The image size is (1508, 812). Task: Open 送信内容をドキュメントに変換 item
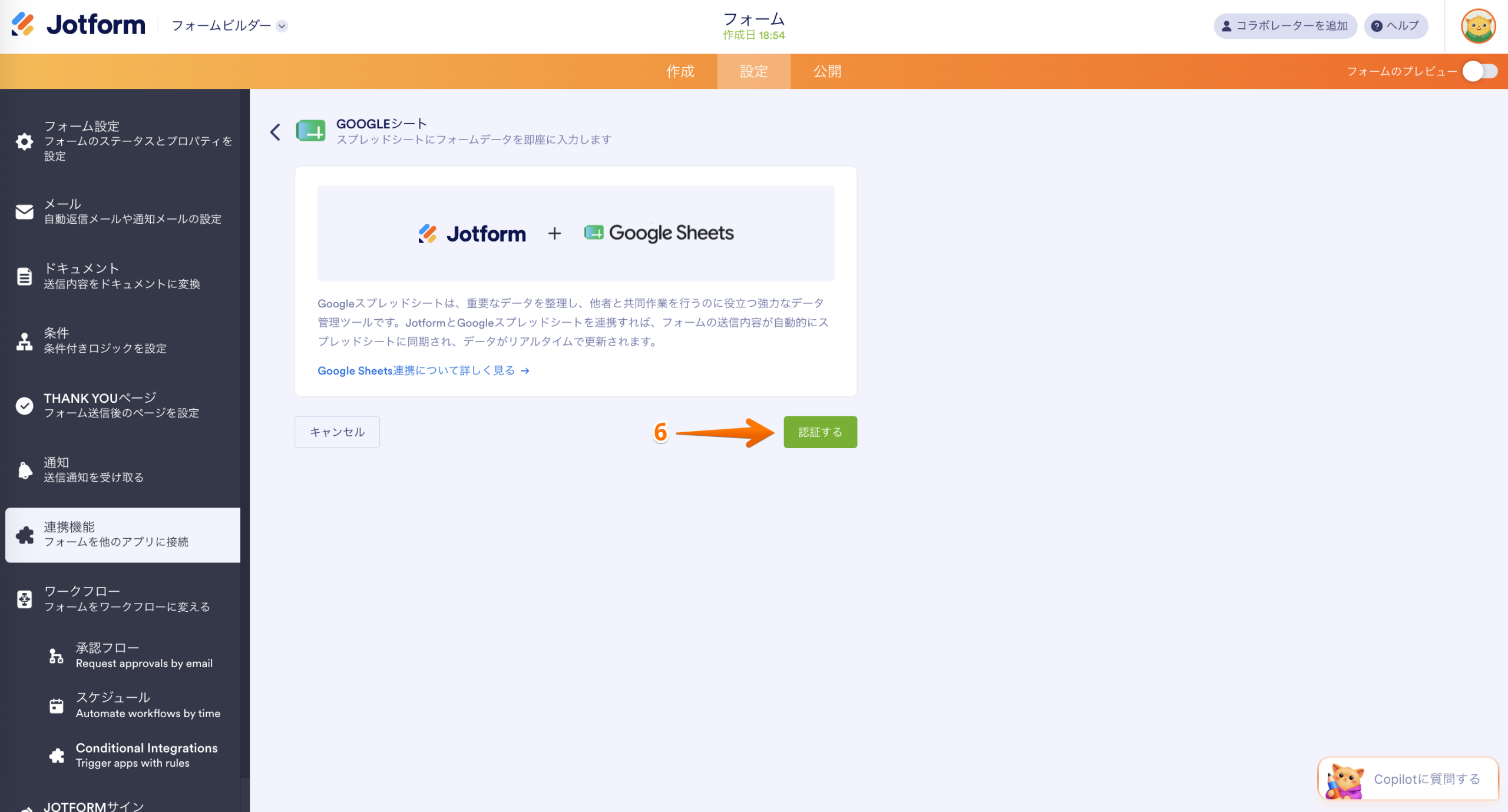pyautogui.click(x=123, y=276)
